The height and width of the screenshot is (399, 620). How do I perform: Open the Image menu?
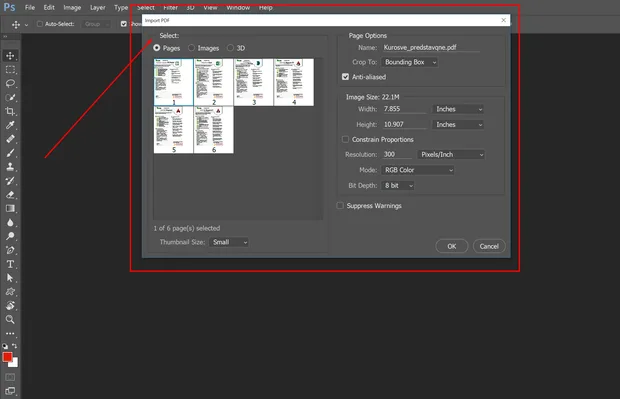pyautogui.click(x=72, y=8)
